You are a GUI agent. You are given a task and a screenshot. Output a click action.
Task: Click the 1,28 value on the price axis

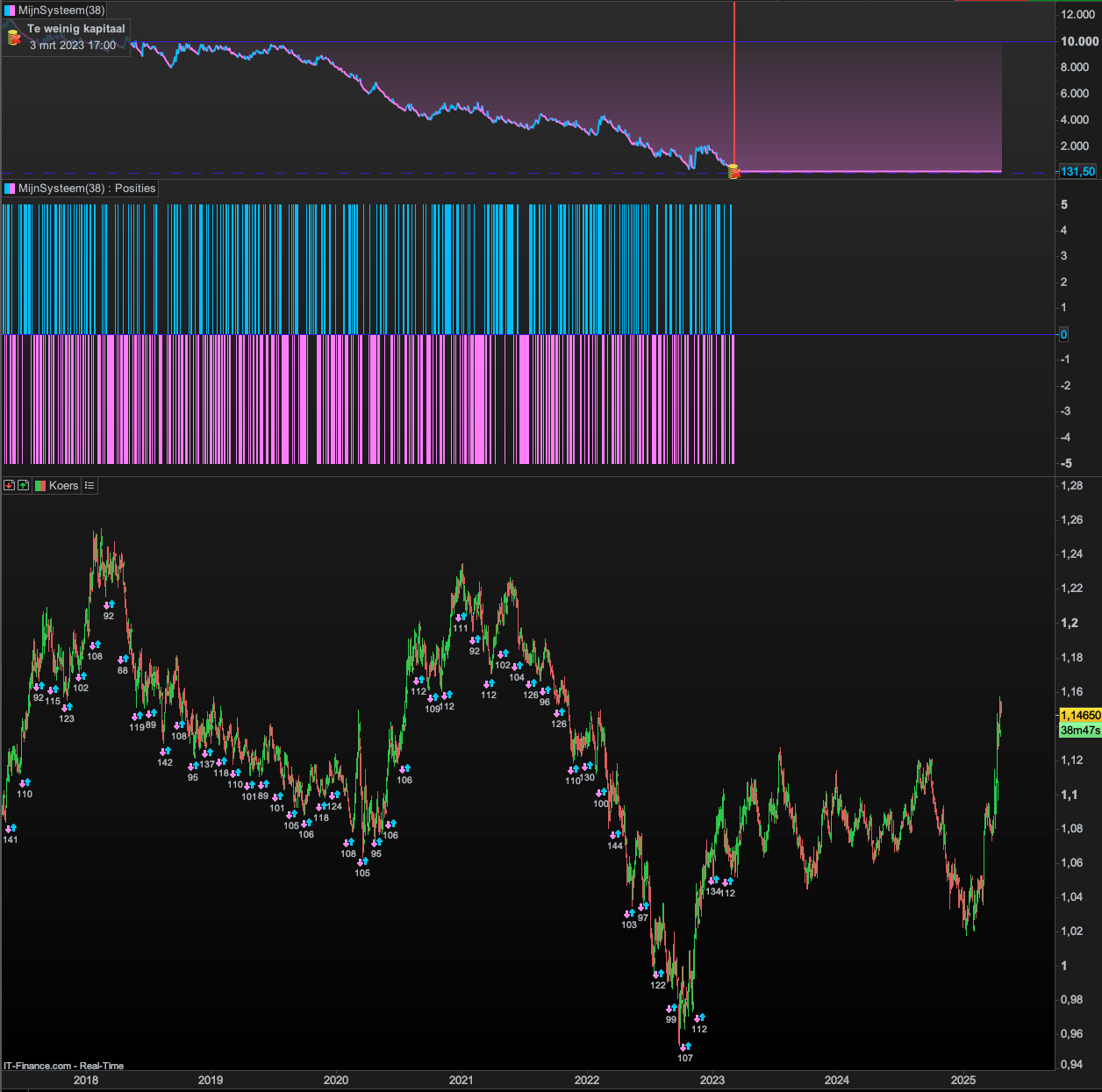point(1071,485)
